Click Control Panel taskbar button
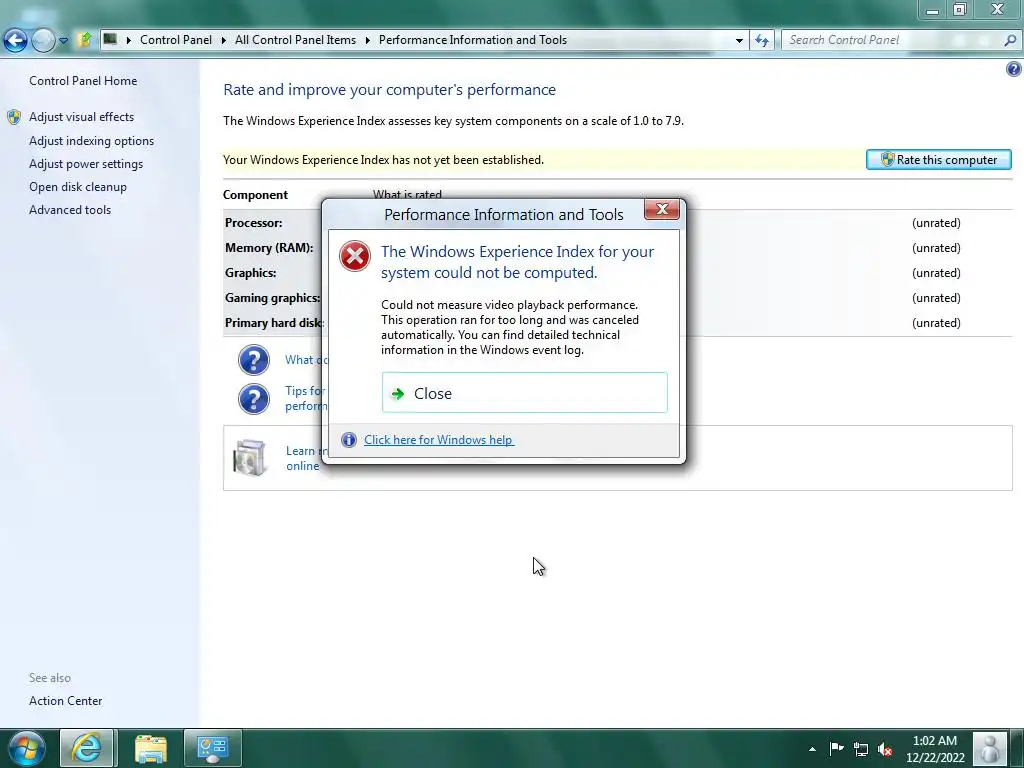 click(x=212, y=748)
